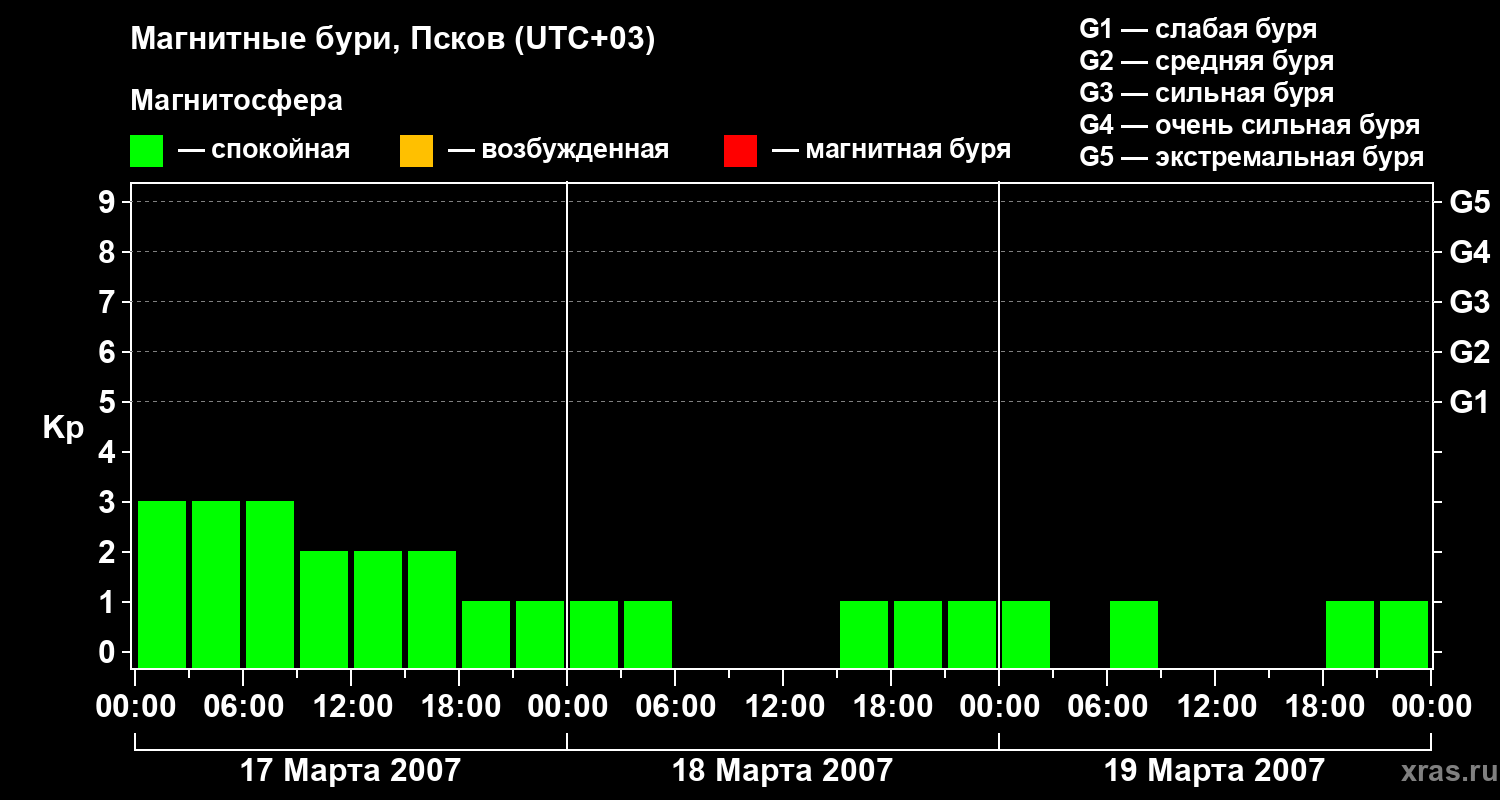Click the '12:00' label above '18 Марта 2007'
This screenshot has height=800, width=1500.
coord(783,707)
